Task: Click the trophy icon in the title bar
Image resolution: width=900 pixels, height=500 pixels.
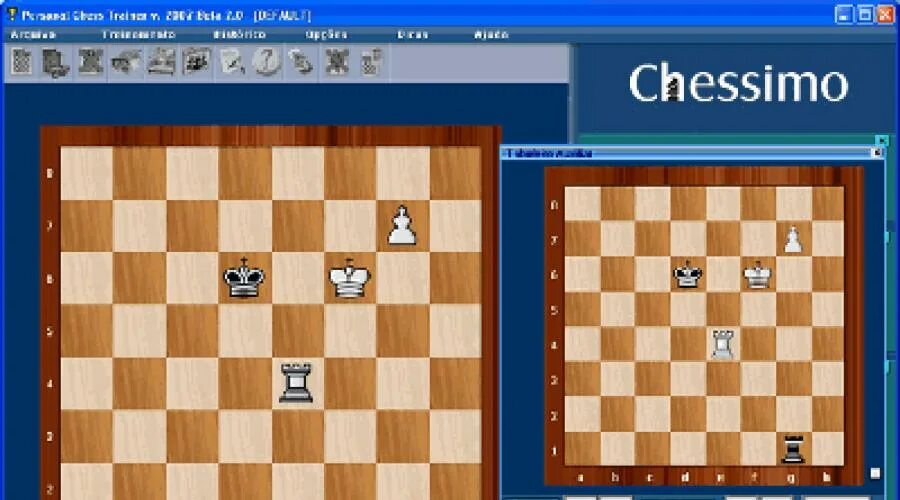Action: [11, 14]
